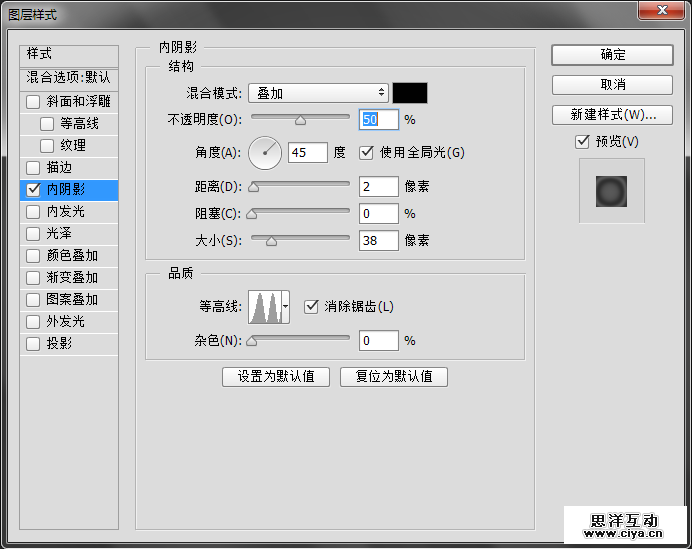Click the angle dial control
The height and width of the screenshot is (549, 692).
pos(266,153)
